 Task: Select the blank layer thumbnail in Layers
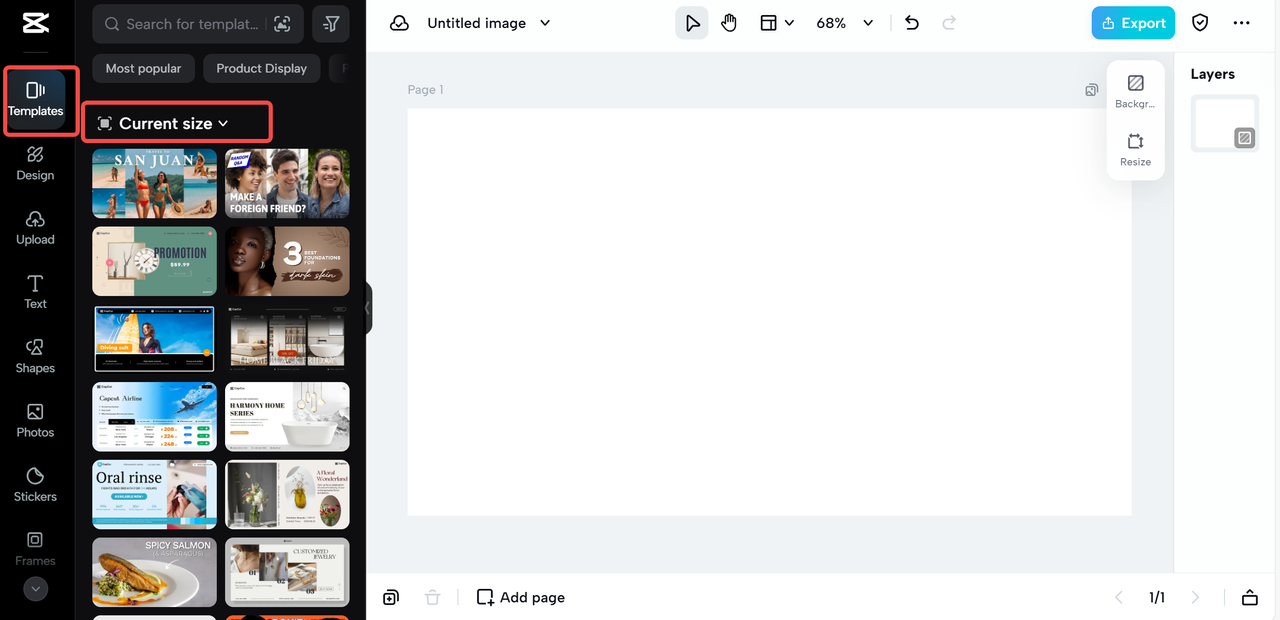pyautogui.click(x=1224, y=124)
